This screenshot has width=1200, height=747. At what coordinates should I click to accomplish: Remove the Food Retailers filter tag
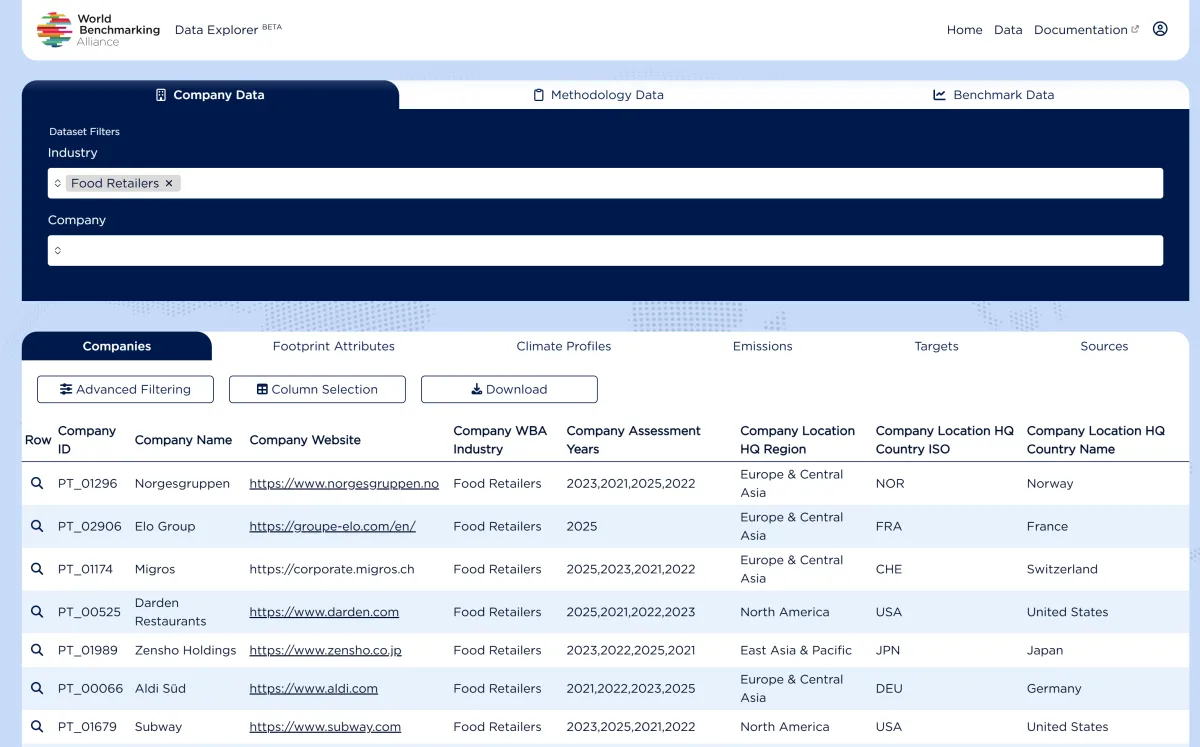tap(169, 183)
